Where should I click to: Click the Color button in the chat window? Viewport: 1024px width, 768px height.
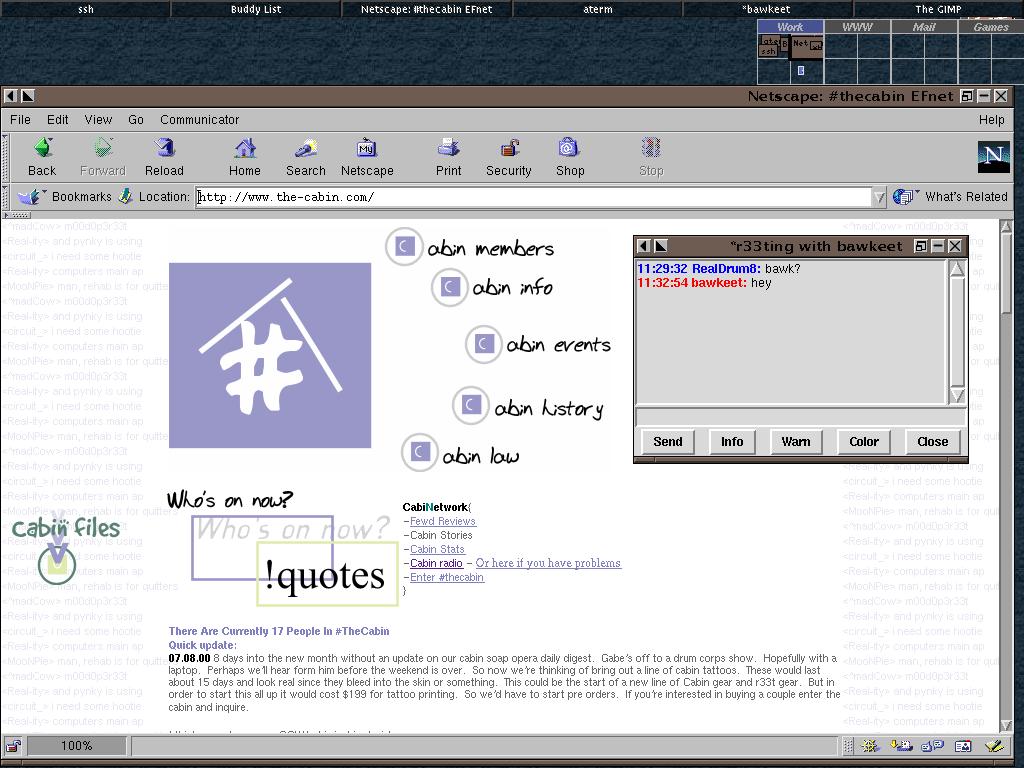coord(864,441)
